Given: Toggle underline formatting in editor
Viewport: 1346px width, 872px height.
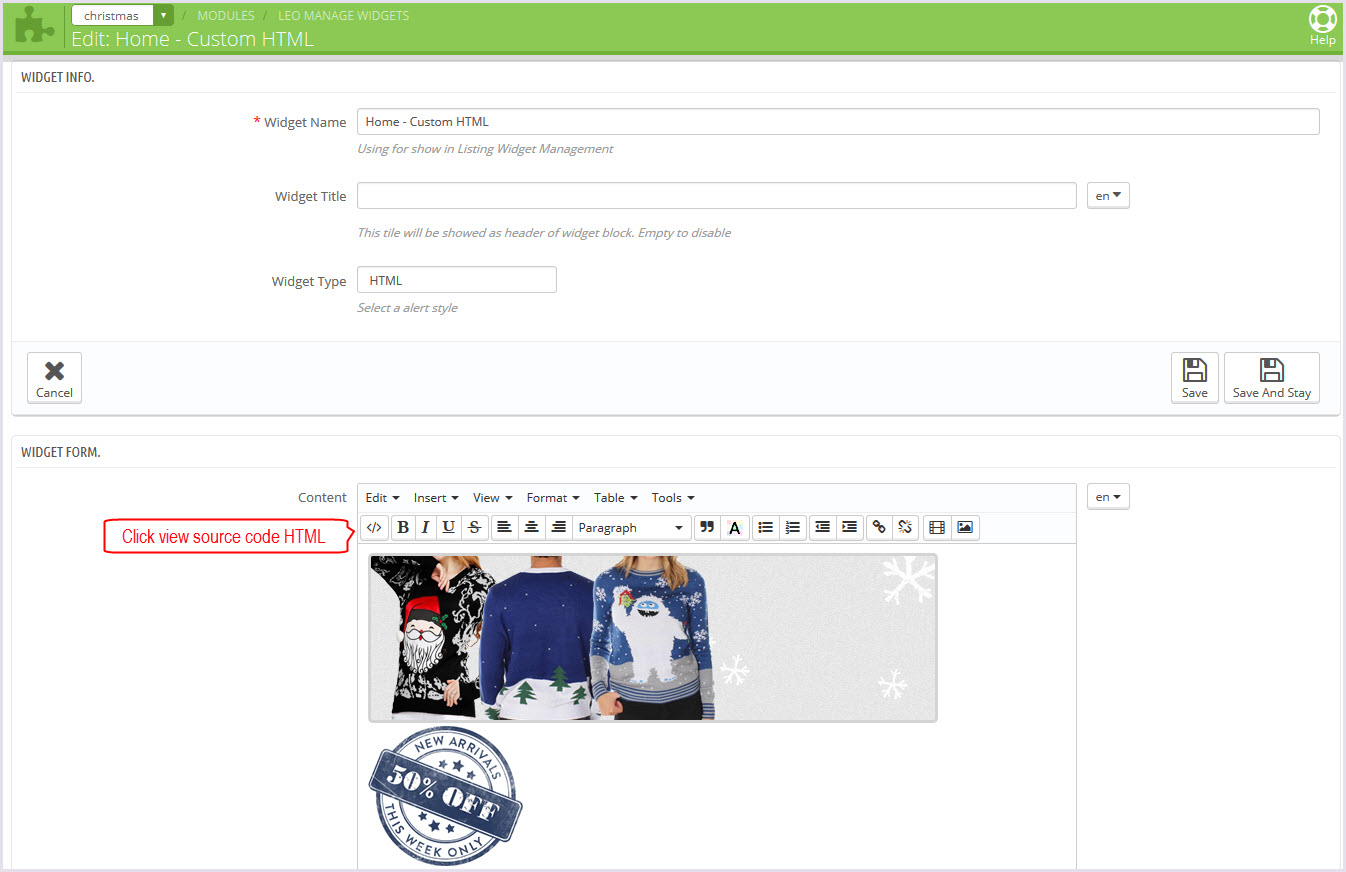Looking at the screenshot, I should click(x=449, y=527).
